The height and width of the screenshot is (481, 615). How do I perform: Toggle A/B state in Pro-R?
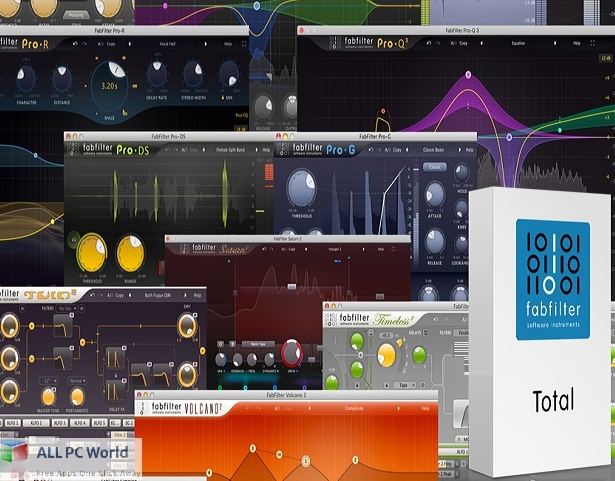point(100,44)
